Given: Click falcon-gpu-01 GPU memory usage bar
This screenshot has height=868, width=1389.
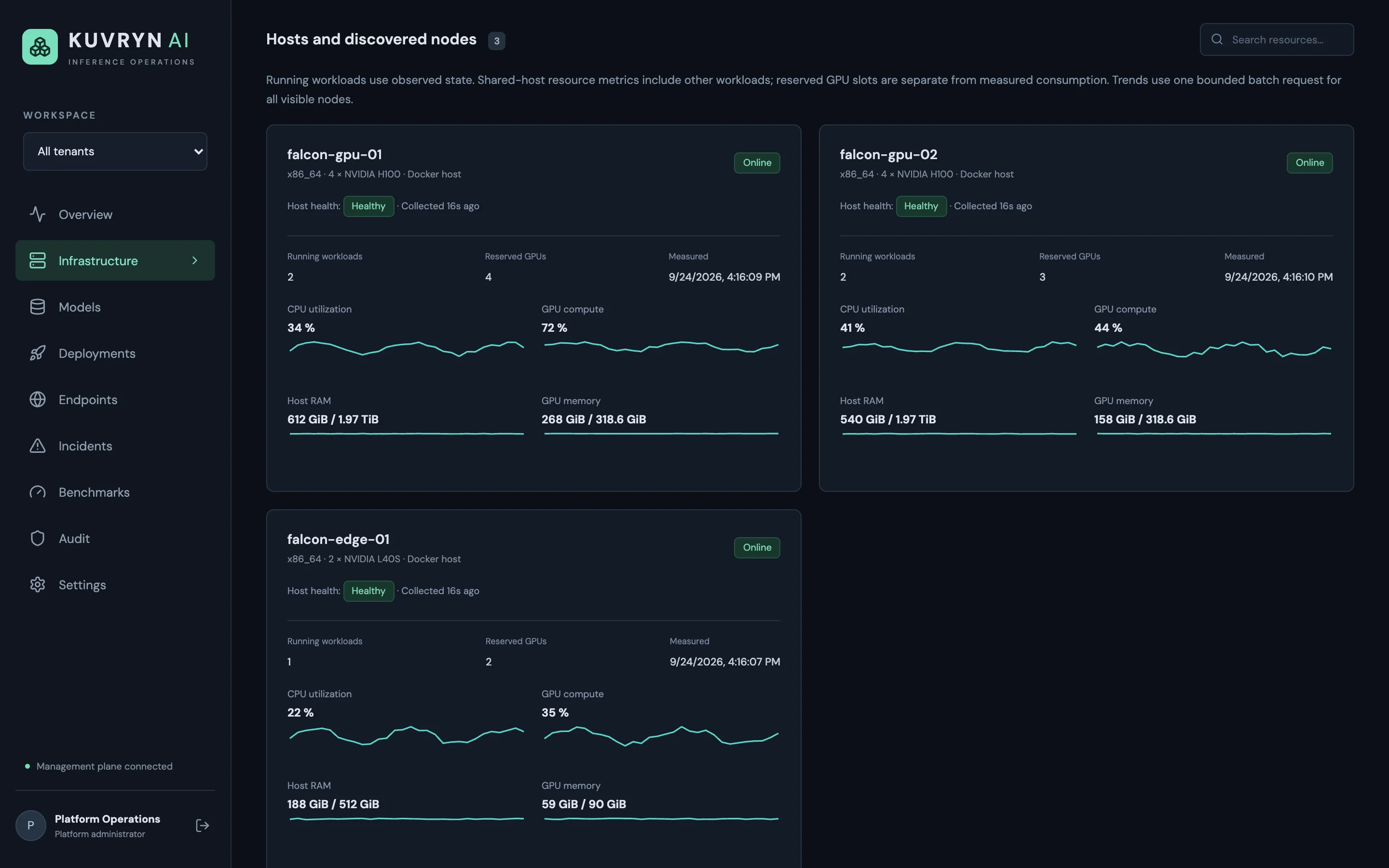Looking at the screenshot, I should pyautogui.click(x=661, y=434).
